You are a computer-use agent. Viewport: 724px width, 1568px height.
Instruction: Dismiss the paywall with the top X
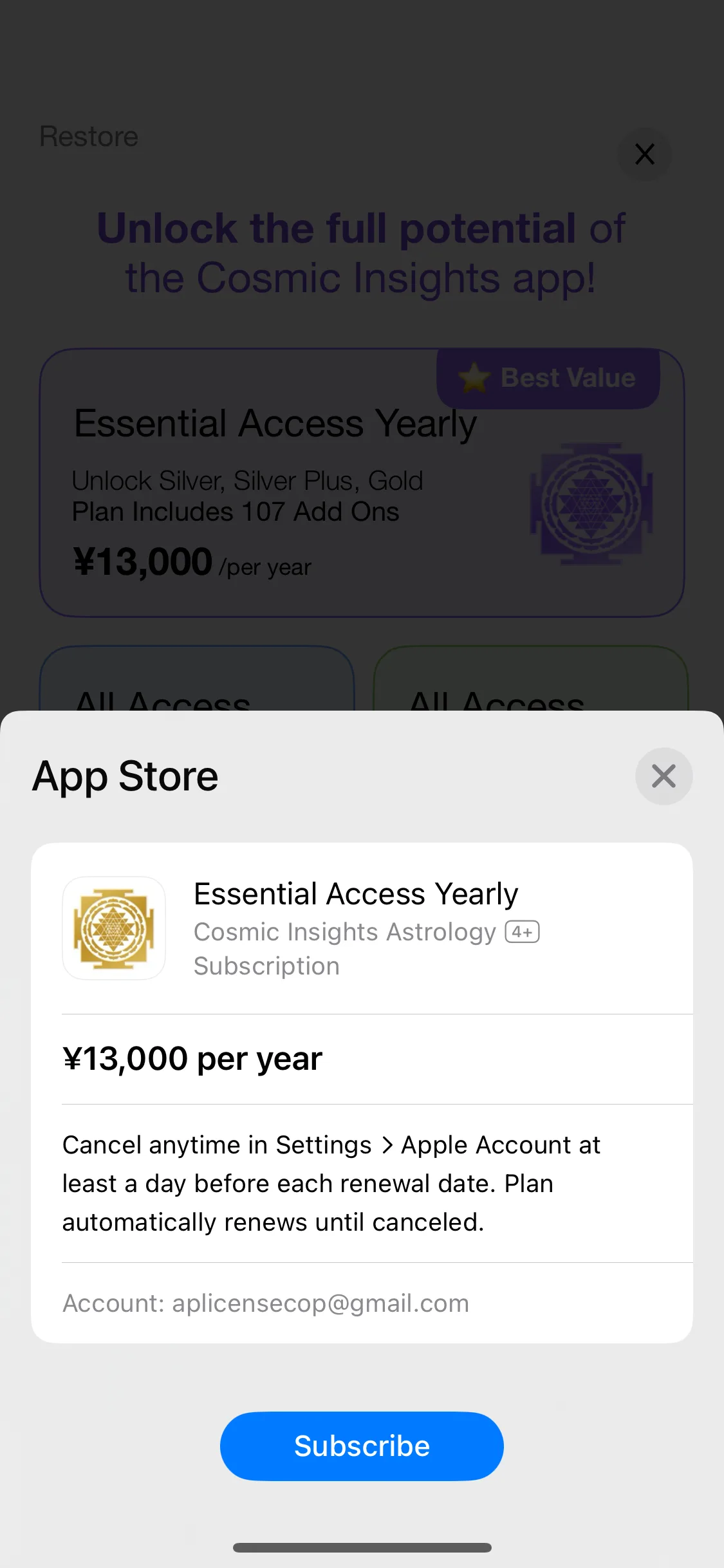[x=645, y=154]
